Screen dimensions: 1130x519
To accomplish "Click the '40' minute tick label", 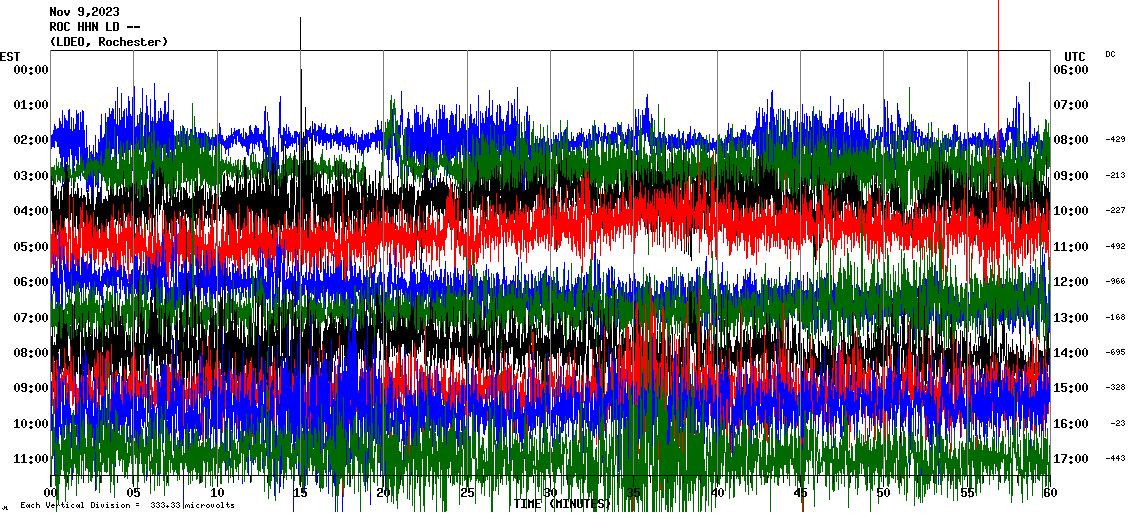I will click(717, 493).
